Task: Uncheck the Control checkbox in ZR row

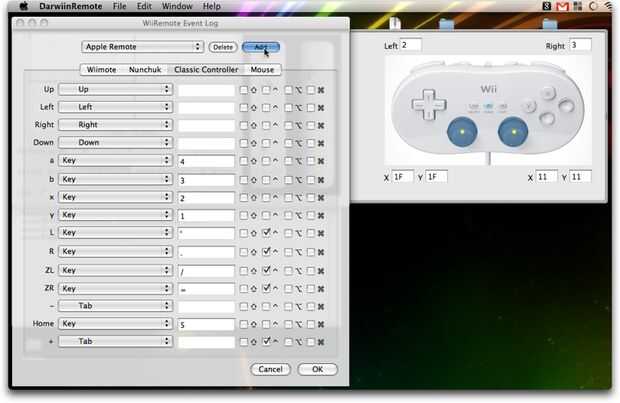Action: click(266, 288)
